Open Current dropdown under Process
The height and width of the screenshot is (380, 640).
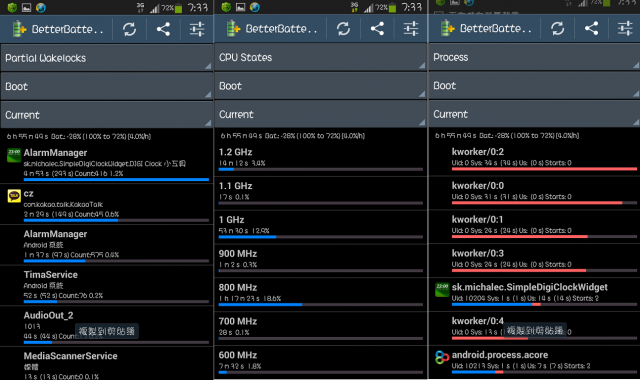(x=534, y=114)
